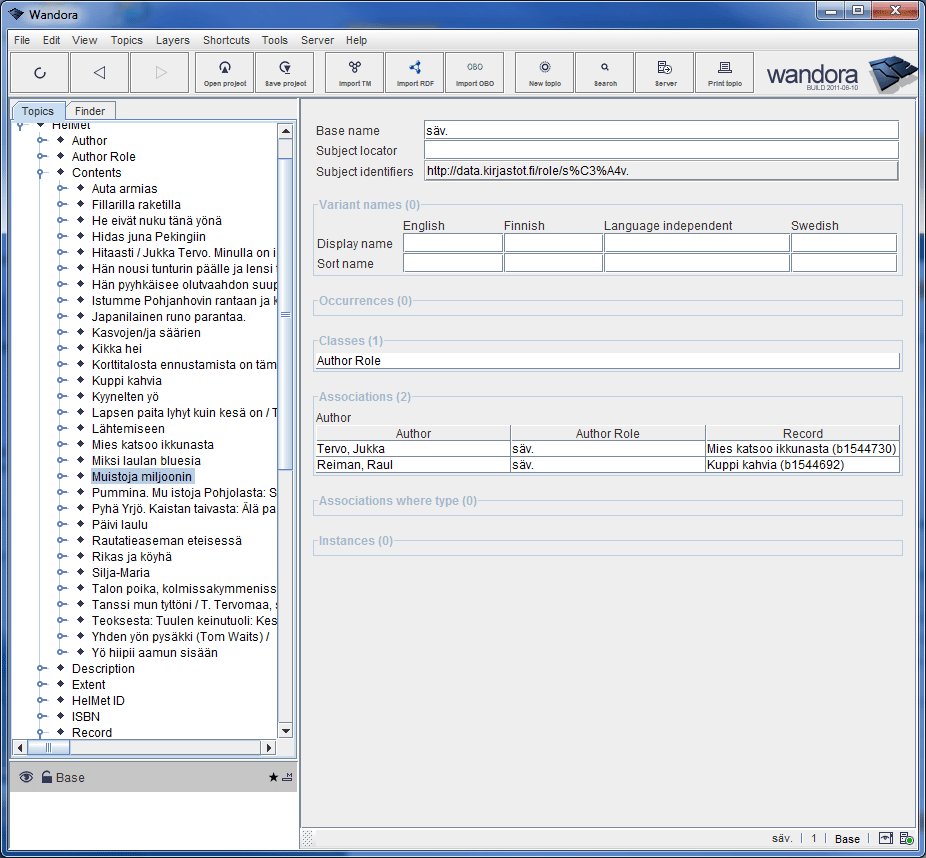926x858 pixels.
Task: Expand the Description tree node
Action: (41, 669)
